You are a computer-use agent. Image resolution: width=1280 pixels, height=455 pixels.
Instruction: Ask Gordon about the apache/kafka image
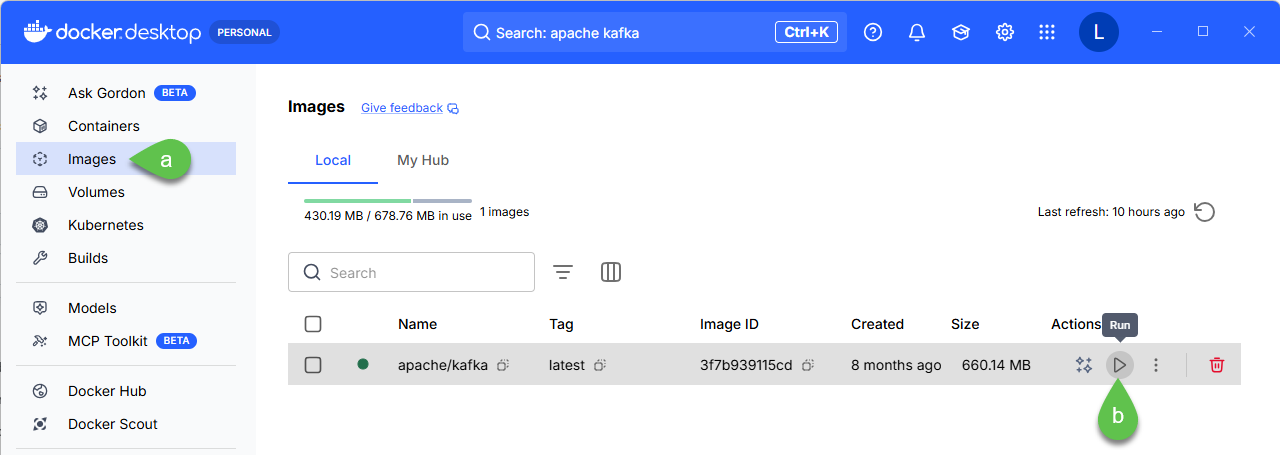point(1083,365)
